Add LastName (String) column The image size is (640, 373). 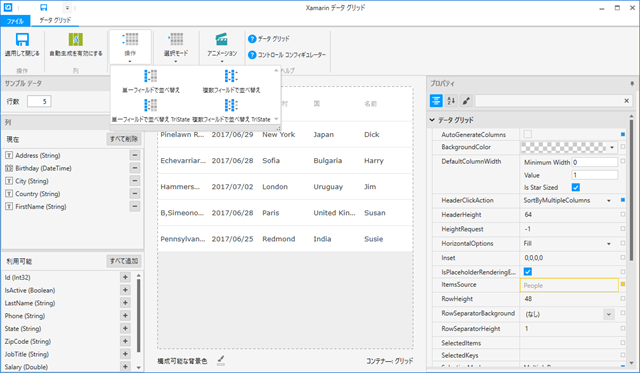coord(125,303)
